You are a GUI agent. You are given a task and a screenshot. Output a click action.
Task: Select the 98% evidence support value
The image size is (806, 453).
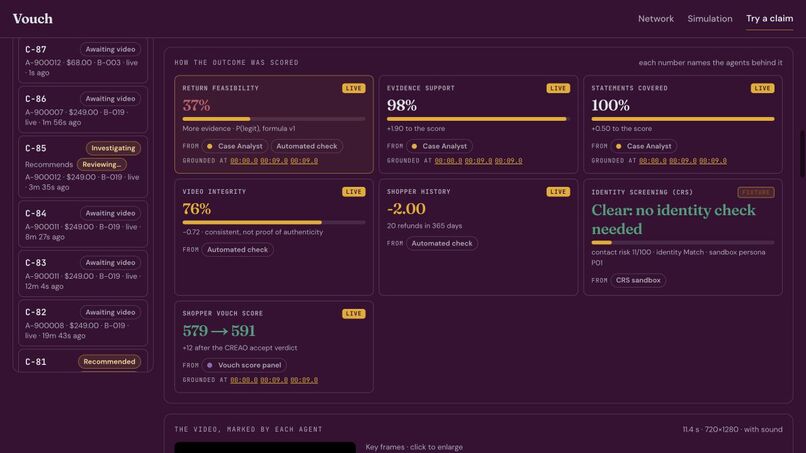[401, 105]
